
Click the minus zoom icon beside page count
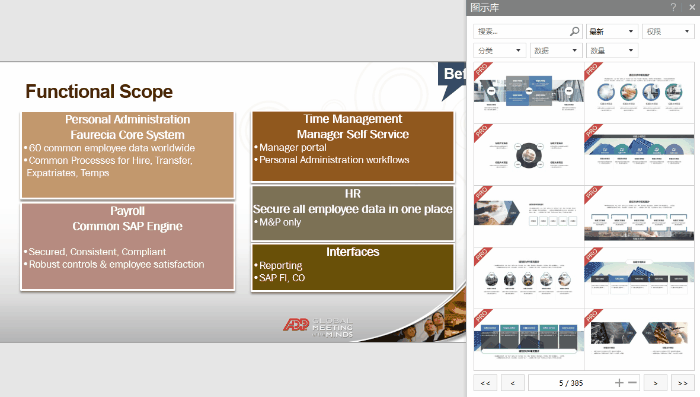[x=632, y=383]
